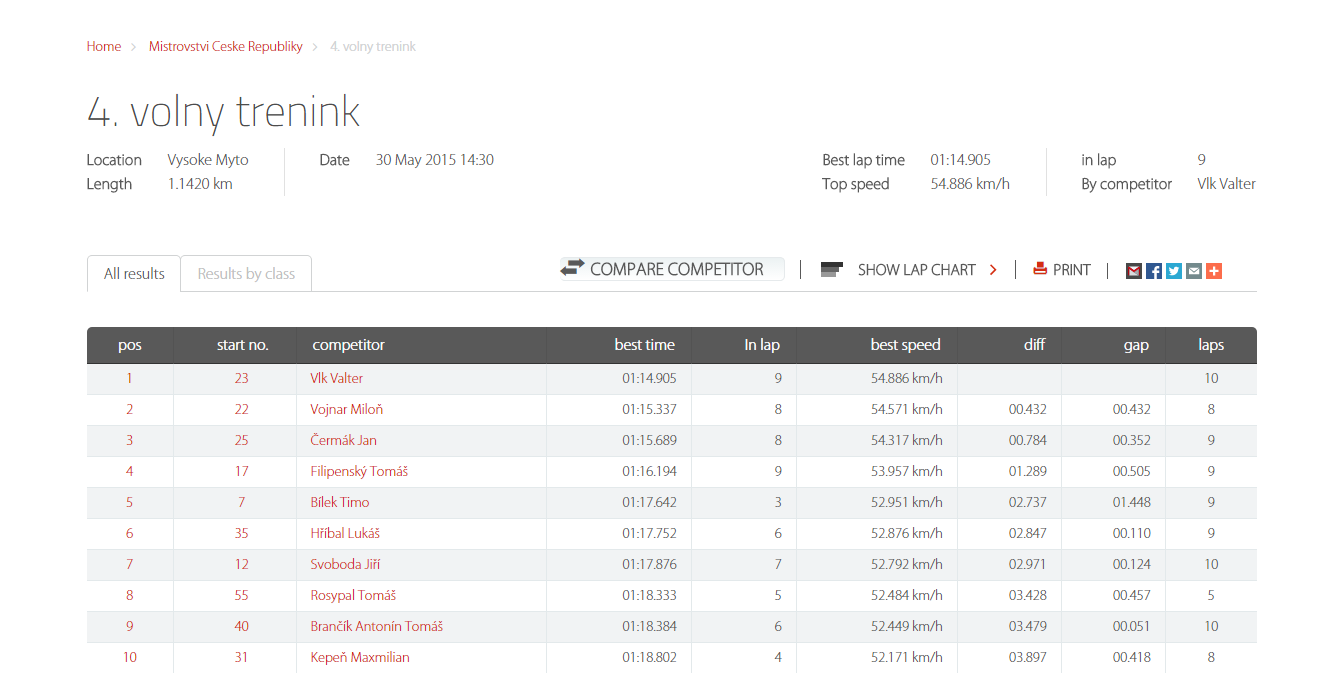Click competitor Vojnar Miloň link
This screenshot has width=1343, height=673.
click(x=347, y=410)
